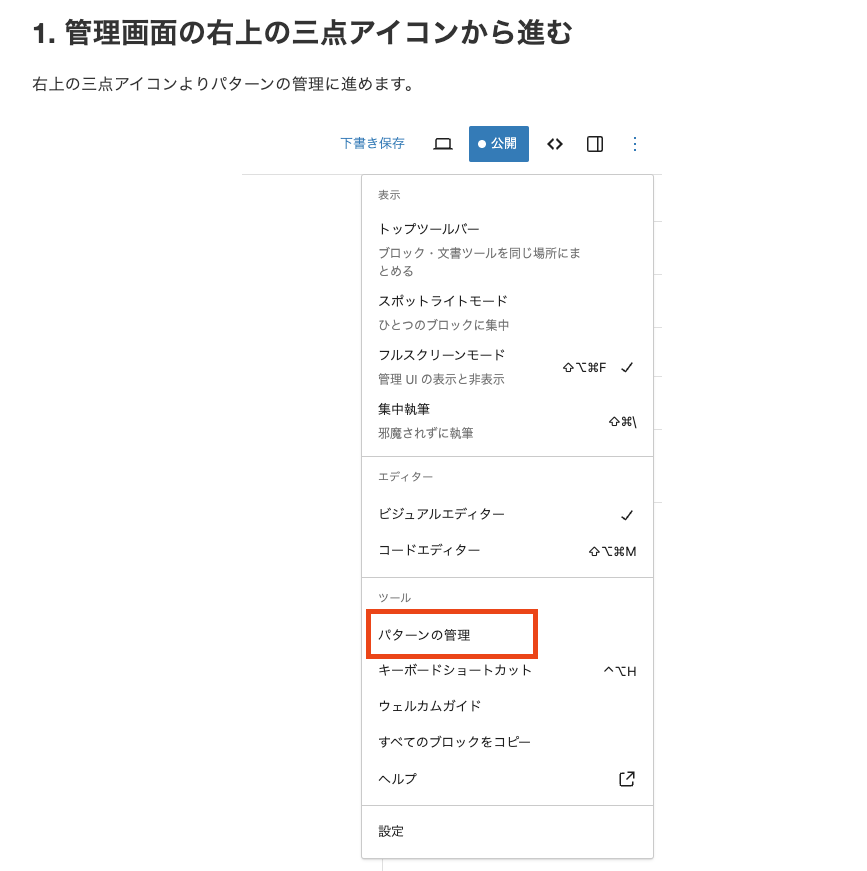Open 設定 at the menu bottom
Viewport: 867px width, 871px height.
(x=507, y=831)
